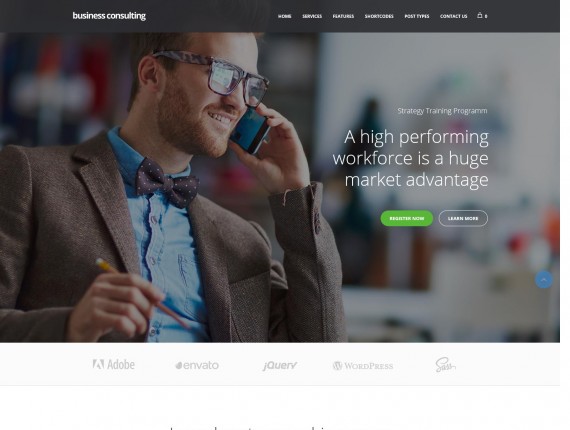Expand the Shortcodes navigation menu
The height and width of the screenshot is (430, 570).
point(379,16)
